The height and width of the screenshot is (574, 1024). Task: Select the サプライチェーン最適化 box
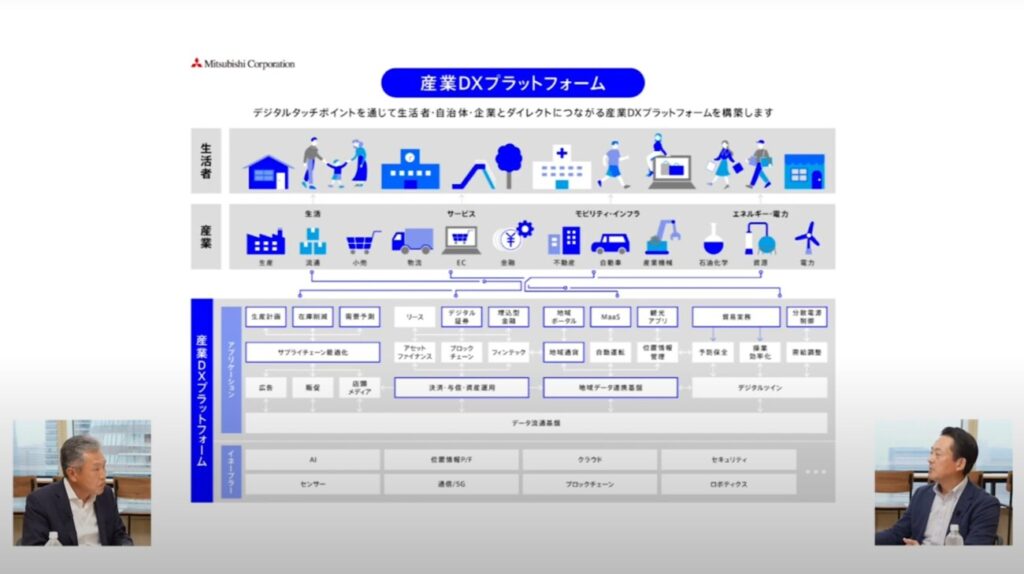[x=313, y=352]
